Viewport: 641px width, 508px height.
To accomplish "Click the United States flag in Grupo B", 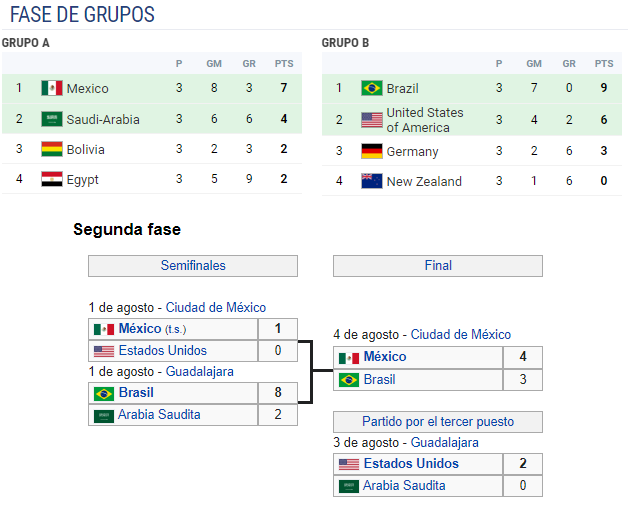I will pyautogui.click(x=372, y=120).
